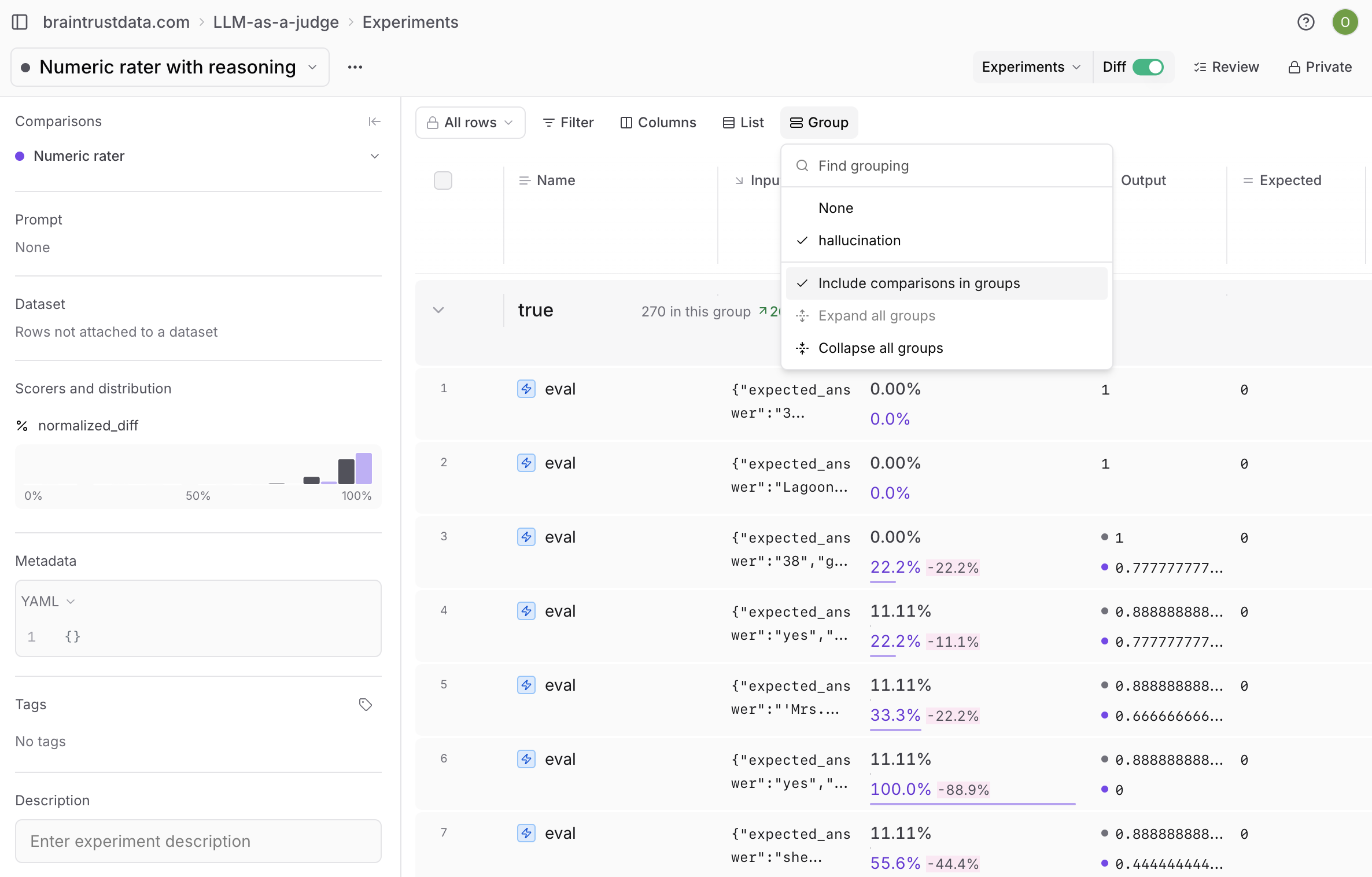Screen dimensions: 1372x877
Task: Expand the Numeric rater comparison chevron
Action: click(x=374, y=156)
